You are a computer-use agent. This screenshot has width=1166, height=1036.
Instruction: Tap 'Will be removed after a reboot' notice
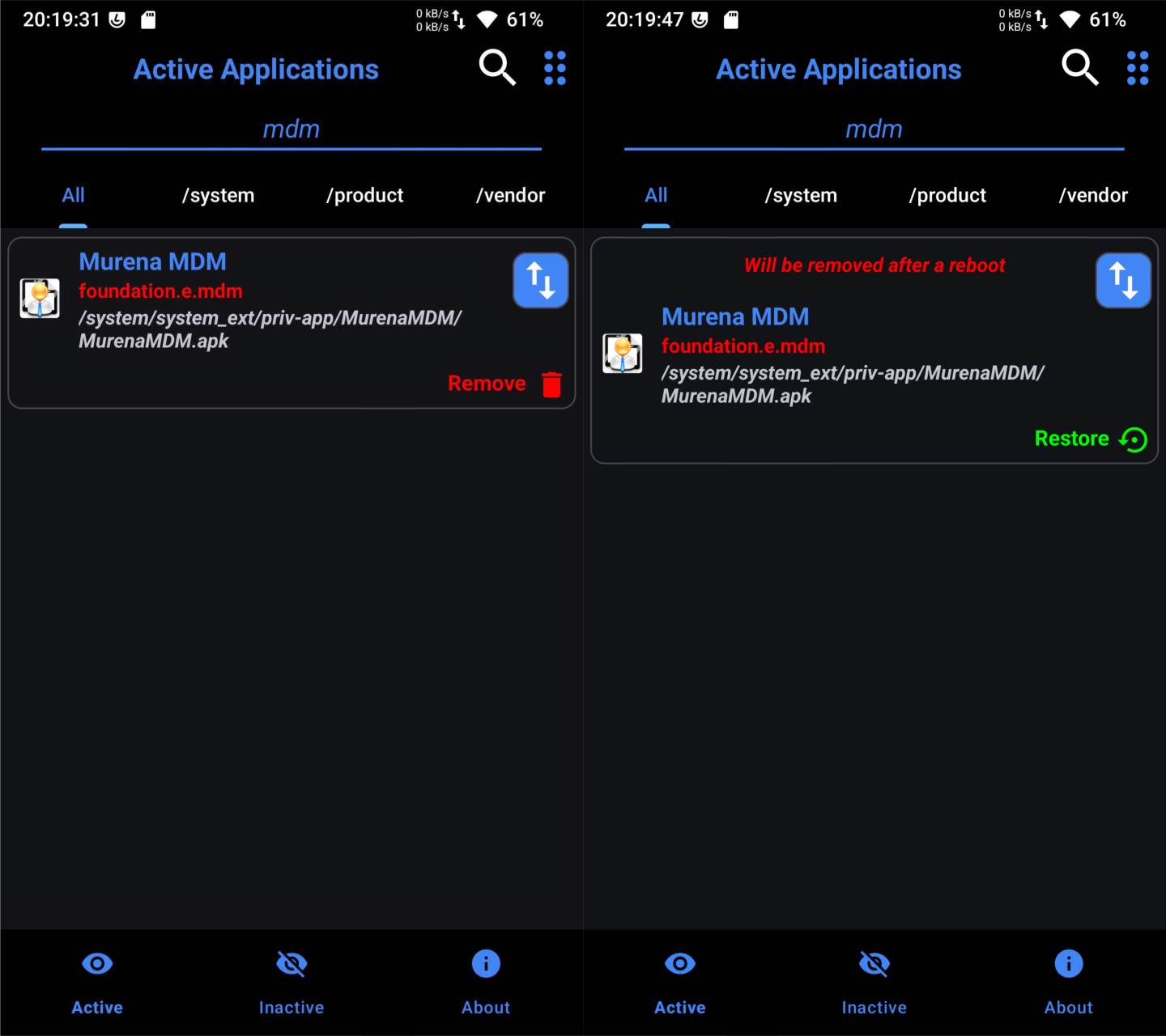874,265
